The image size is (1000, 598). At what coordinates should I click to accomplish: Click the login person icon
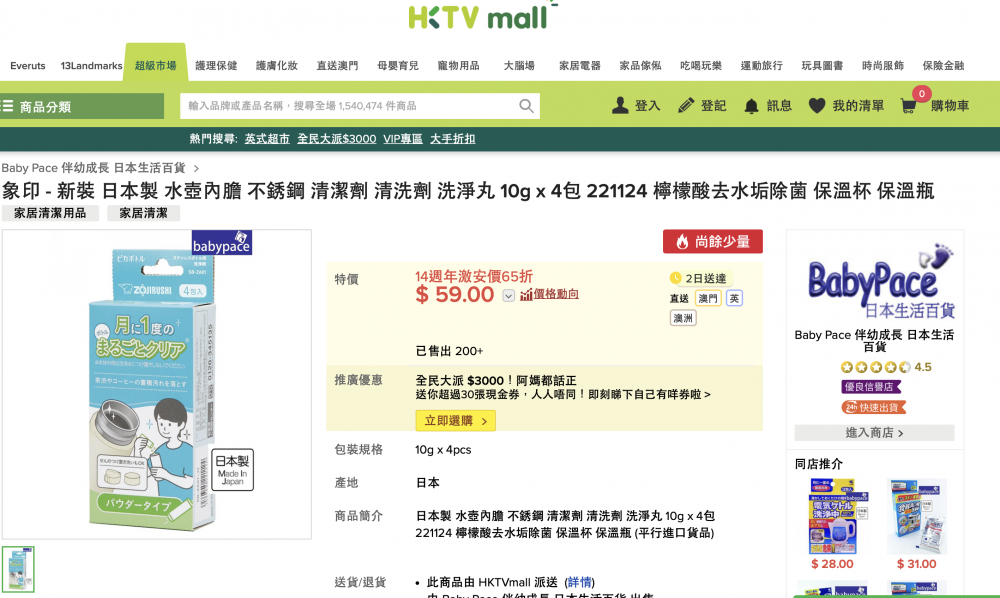(x=620, y=105)
